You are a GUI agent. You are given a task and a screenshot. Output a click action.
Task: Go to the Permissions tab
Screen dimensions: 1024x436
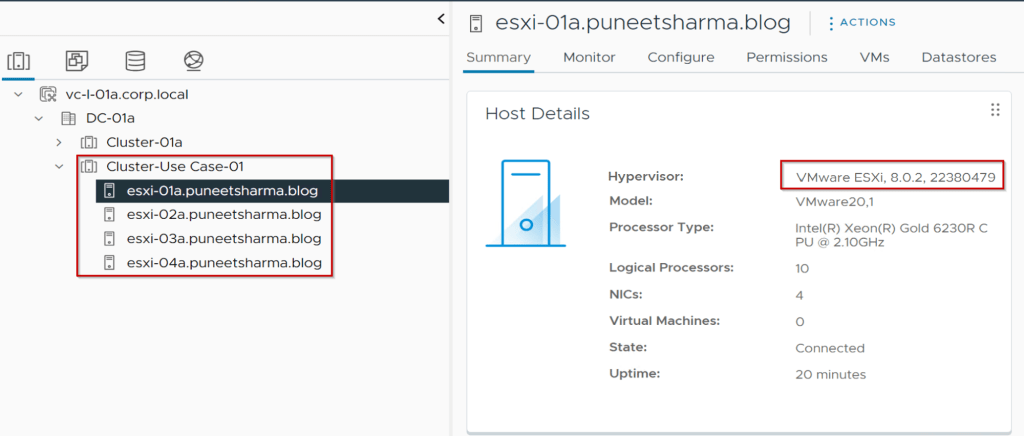click(786, 57)
